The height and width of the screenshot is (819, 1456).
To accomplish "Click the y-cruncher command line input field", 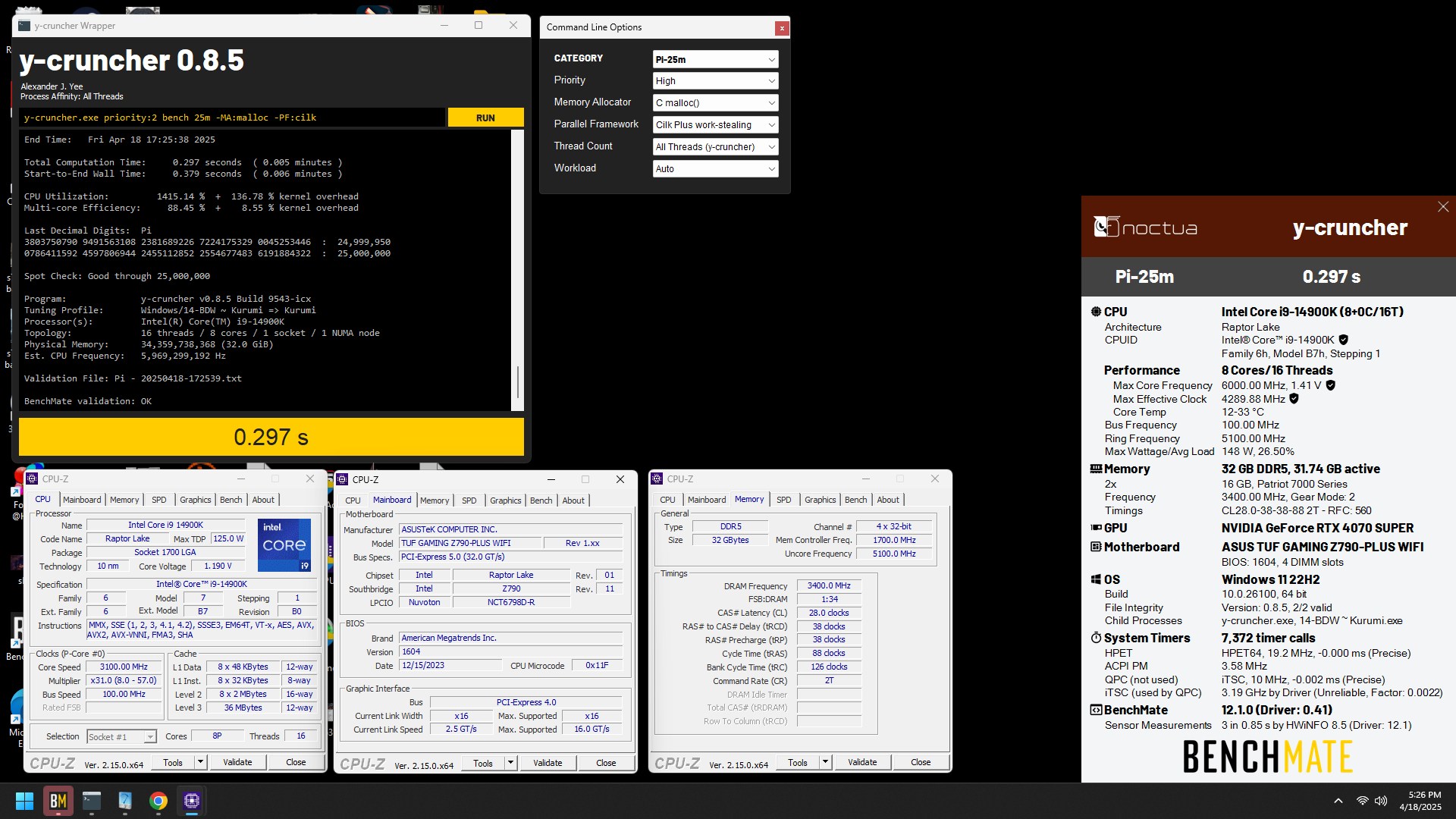I will click(232, 118).
